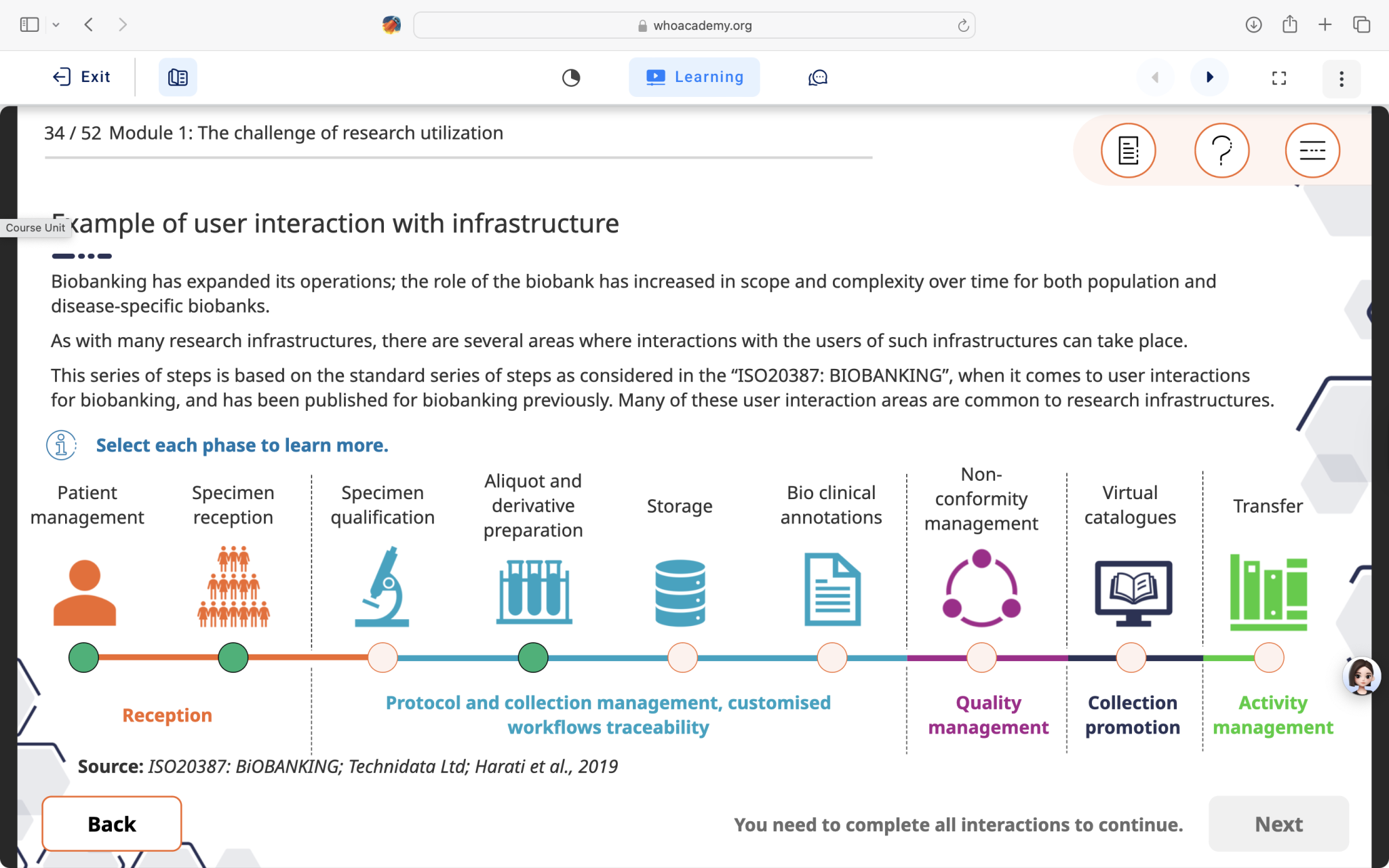Image resolution: width=1389 pixels, height=868 pixels.
Task: Select the Virtual catalogues timeline circle
Action: (1131, 658)
